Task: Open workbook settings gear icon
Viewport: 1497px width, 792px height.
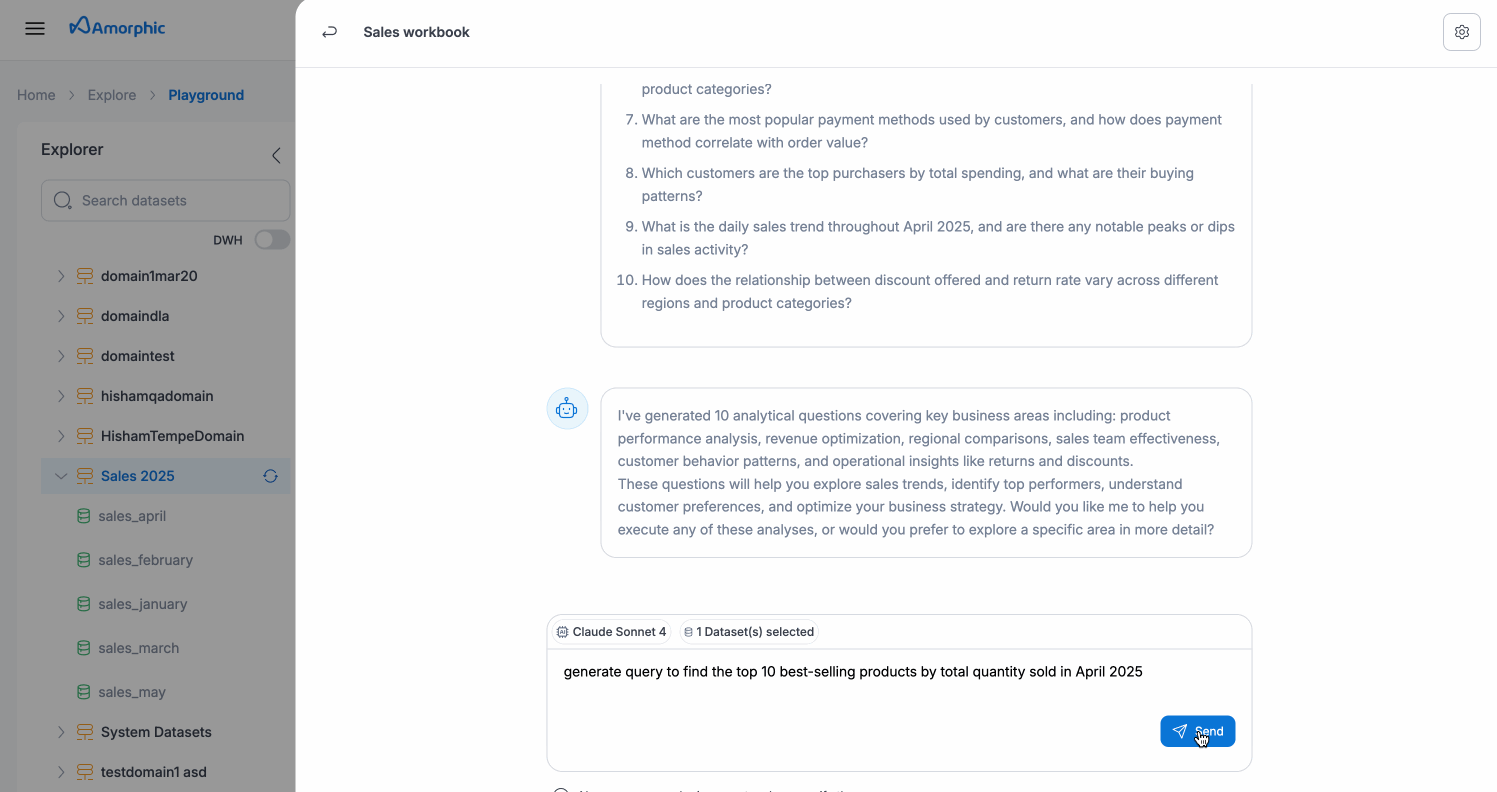Action: [1461, 32]
